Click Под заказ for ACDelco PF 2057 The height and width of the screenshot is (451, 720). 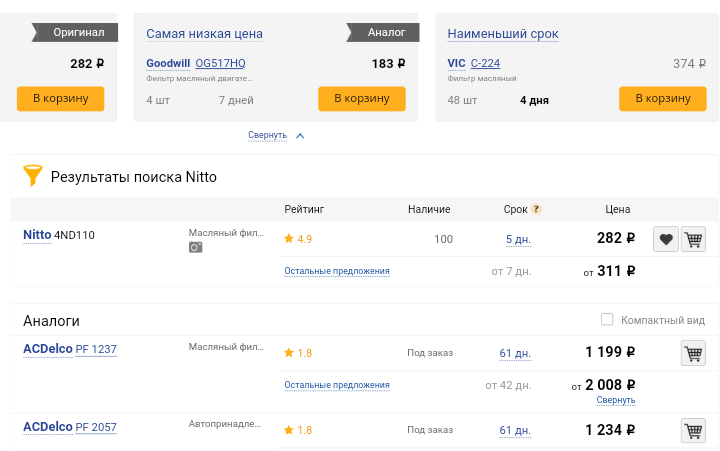coord(430,430)
